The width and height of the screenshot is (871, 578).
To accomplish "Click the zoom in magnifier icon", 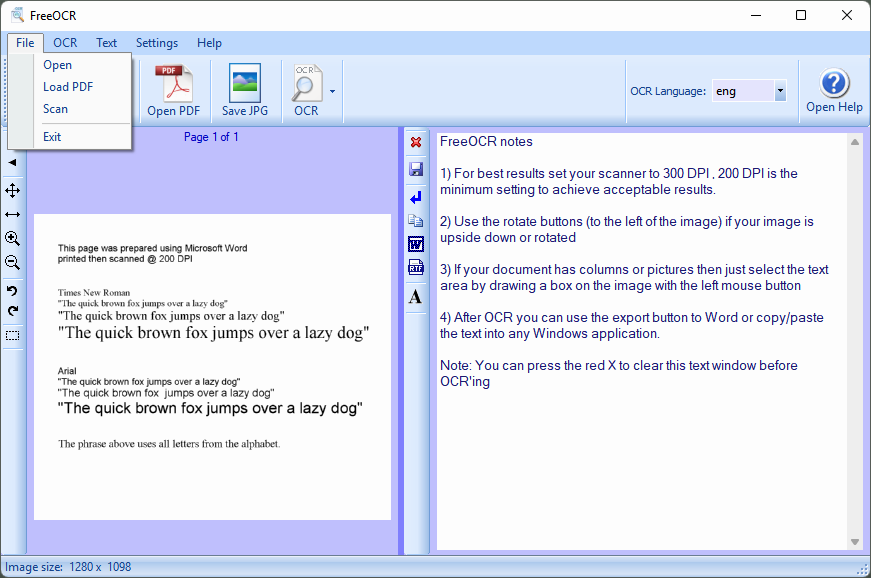I will [12, 238].
